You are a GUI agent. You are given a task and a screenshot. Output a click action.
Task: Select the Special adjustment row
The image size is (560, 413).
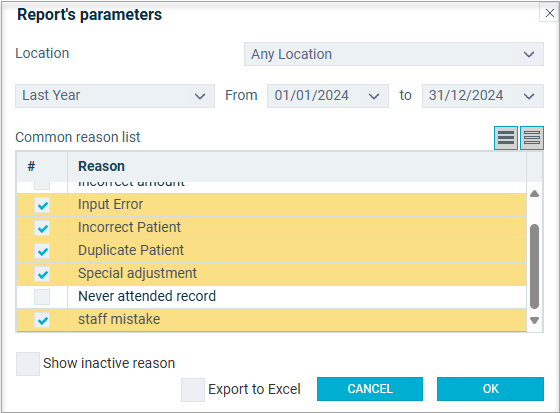pos(271,274)
